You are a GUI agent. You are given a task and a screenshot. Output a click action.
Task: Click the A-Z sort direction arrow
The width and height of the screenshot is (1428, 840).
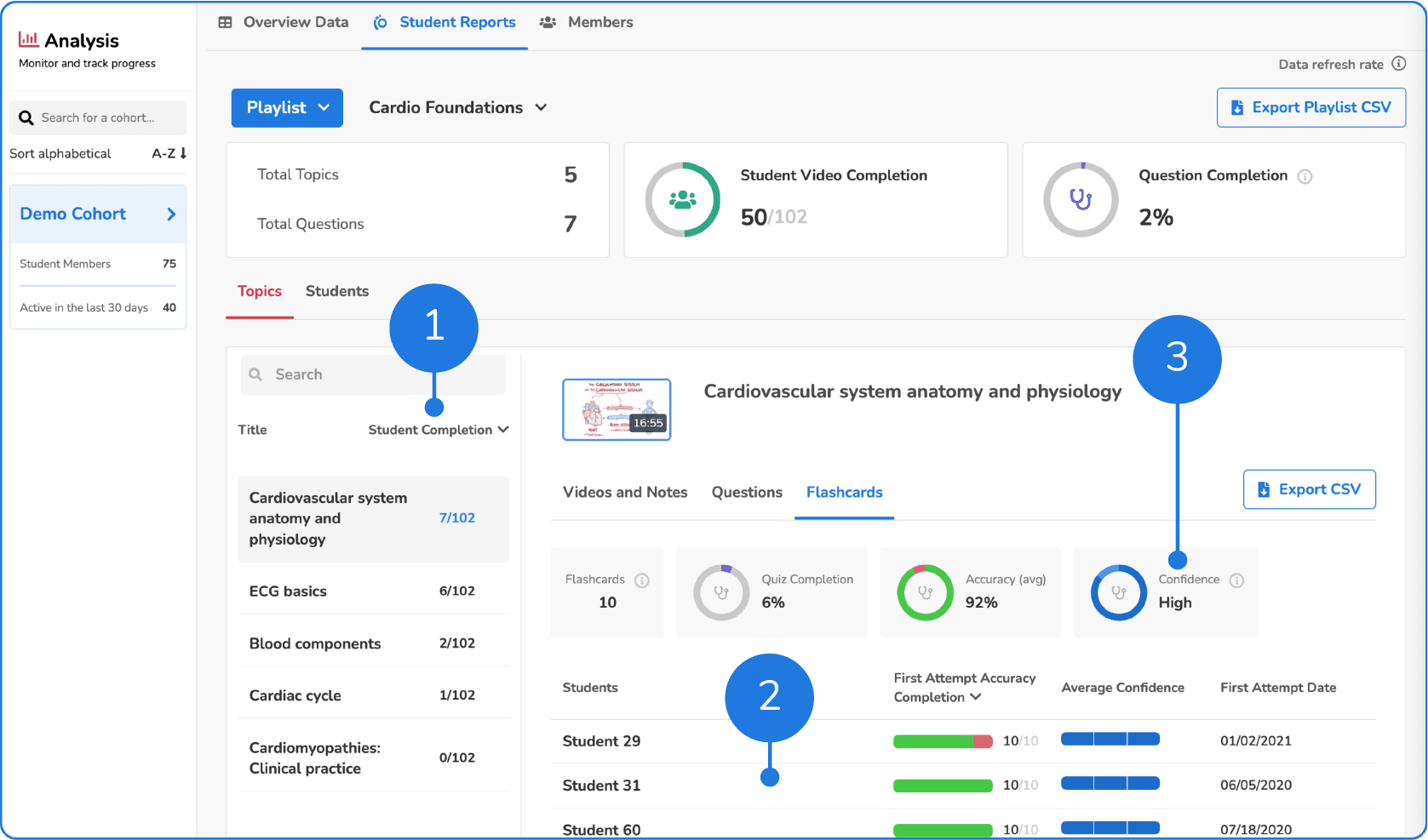tap(182, 153)
